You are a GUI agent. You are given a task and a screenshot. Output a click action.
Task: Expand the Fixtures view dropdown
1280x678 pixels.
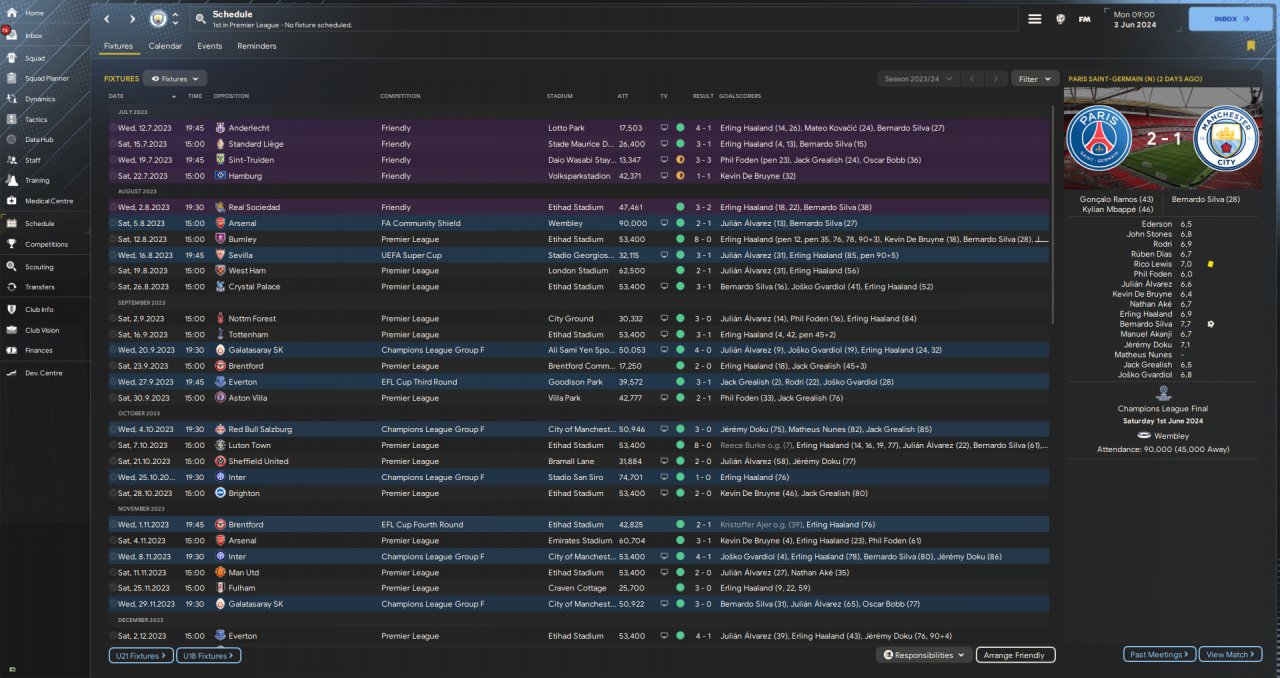coord(175,78)
